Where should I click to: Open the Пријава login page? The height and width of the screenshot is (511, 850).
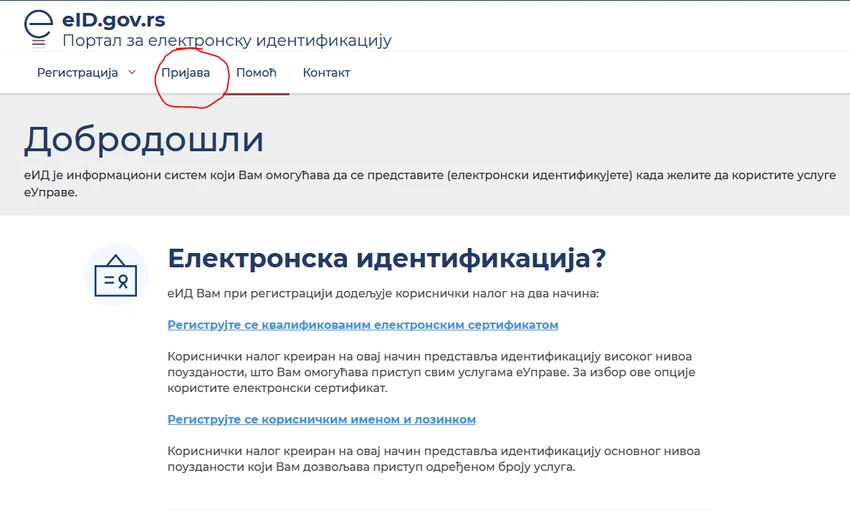point(185,73)
